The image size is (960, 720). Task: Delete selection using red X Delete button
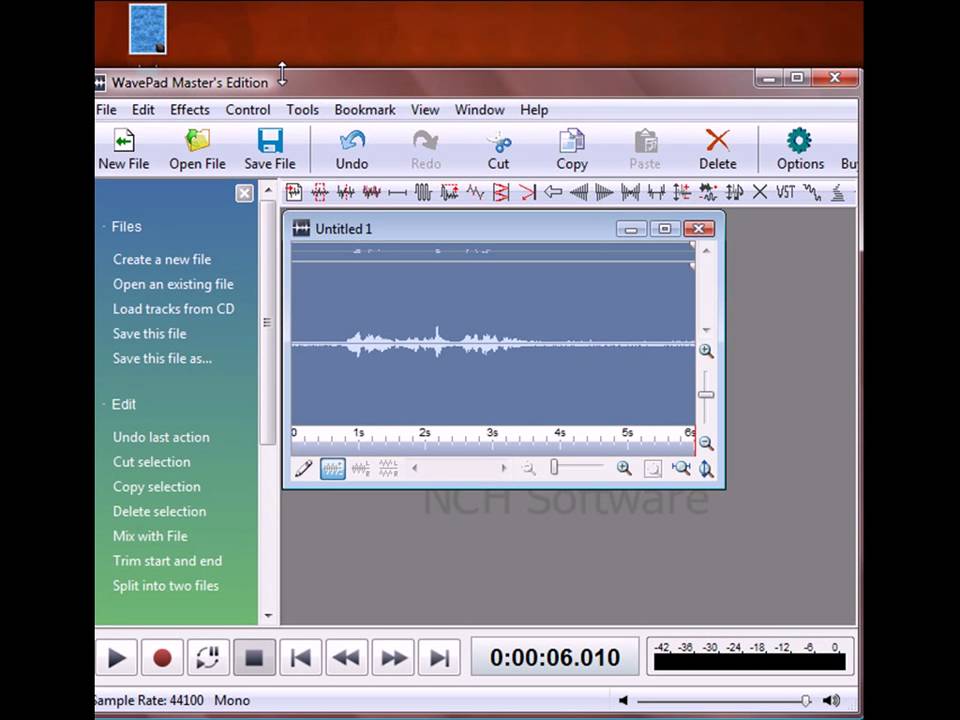(718, 149)
